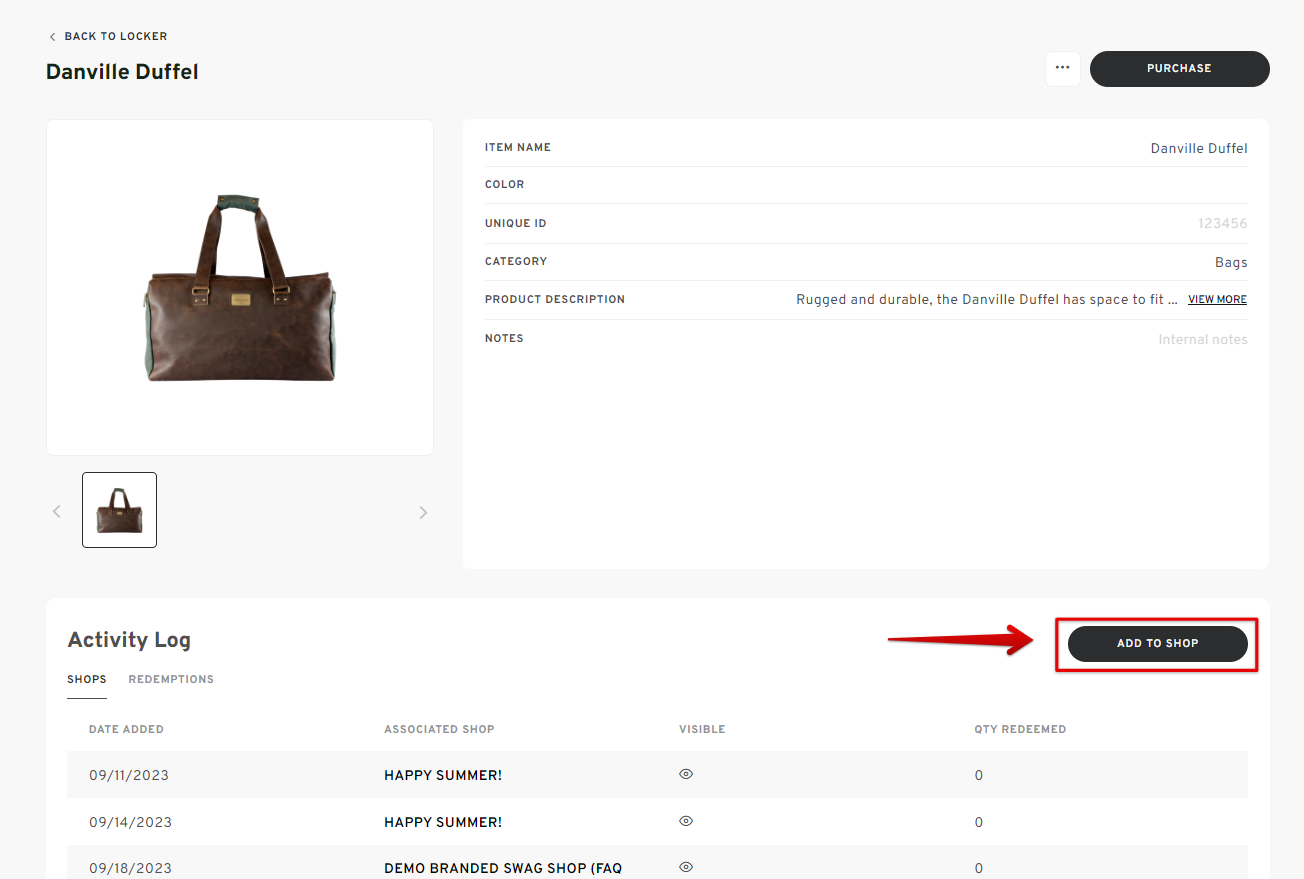This screenshot has width=1304, height=879.
Task: Click the Date Added column header
Action: (x=126, y=730)
